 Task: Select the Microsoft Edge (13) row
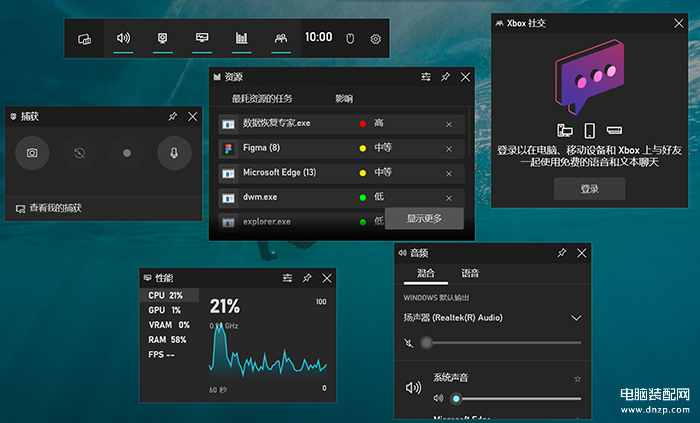click(342, 173)
